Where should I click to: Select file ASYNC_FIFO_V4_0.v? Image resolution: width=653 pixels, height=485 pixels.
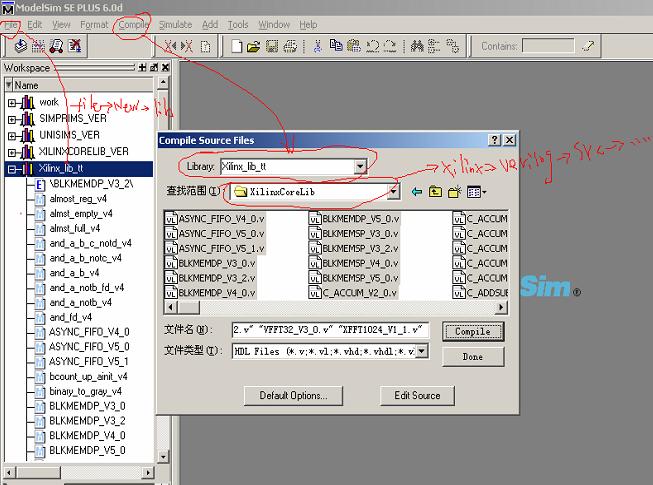point(215,219)
